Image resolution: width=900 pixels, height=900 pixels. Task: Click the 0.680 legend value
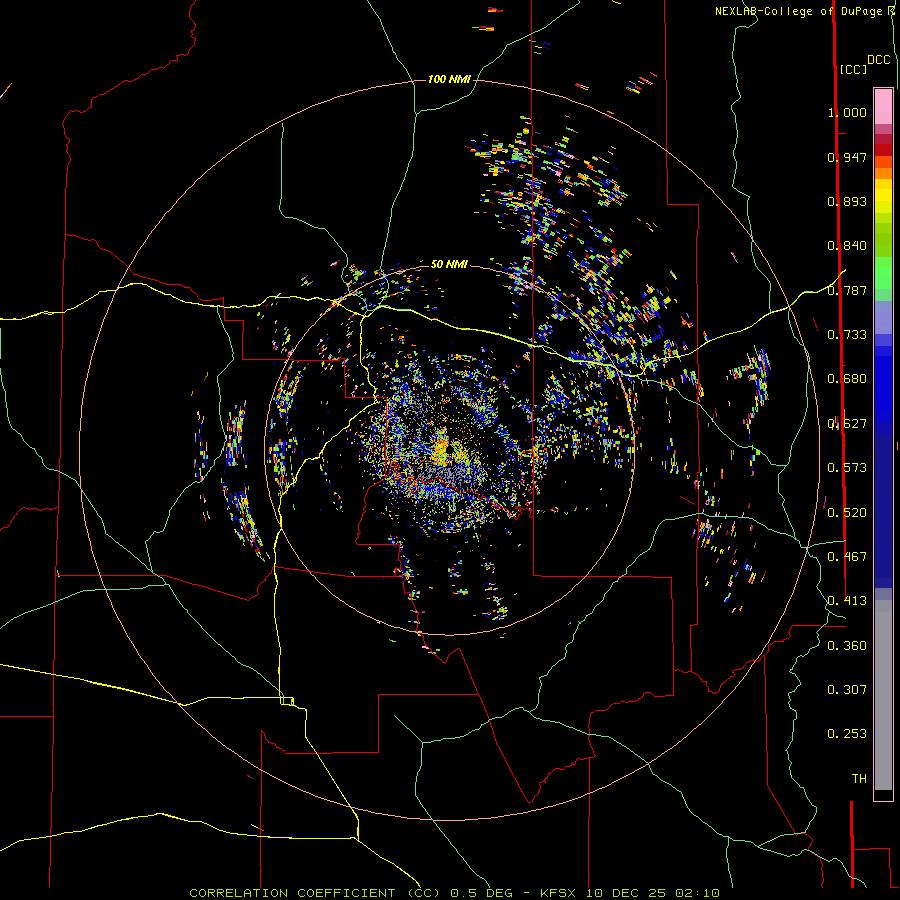[847, 379]
